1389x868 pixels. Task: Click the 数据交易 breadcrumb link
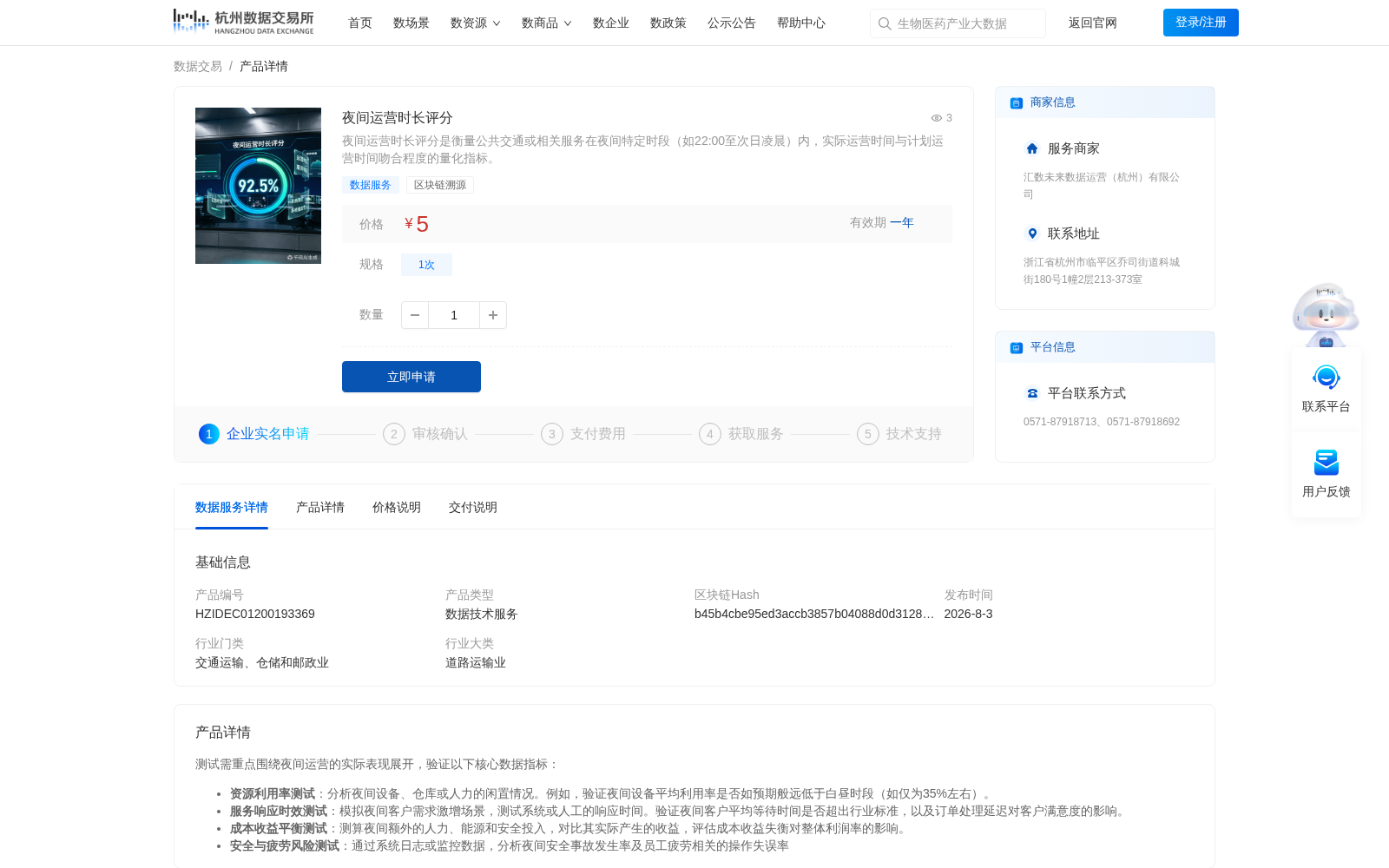(x=198, y=66)
